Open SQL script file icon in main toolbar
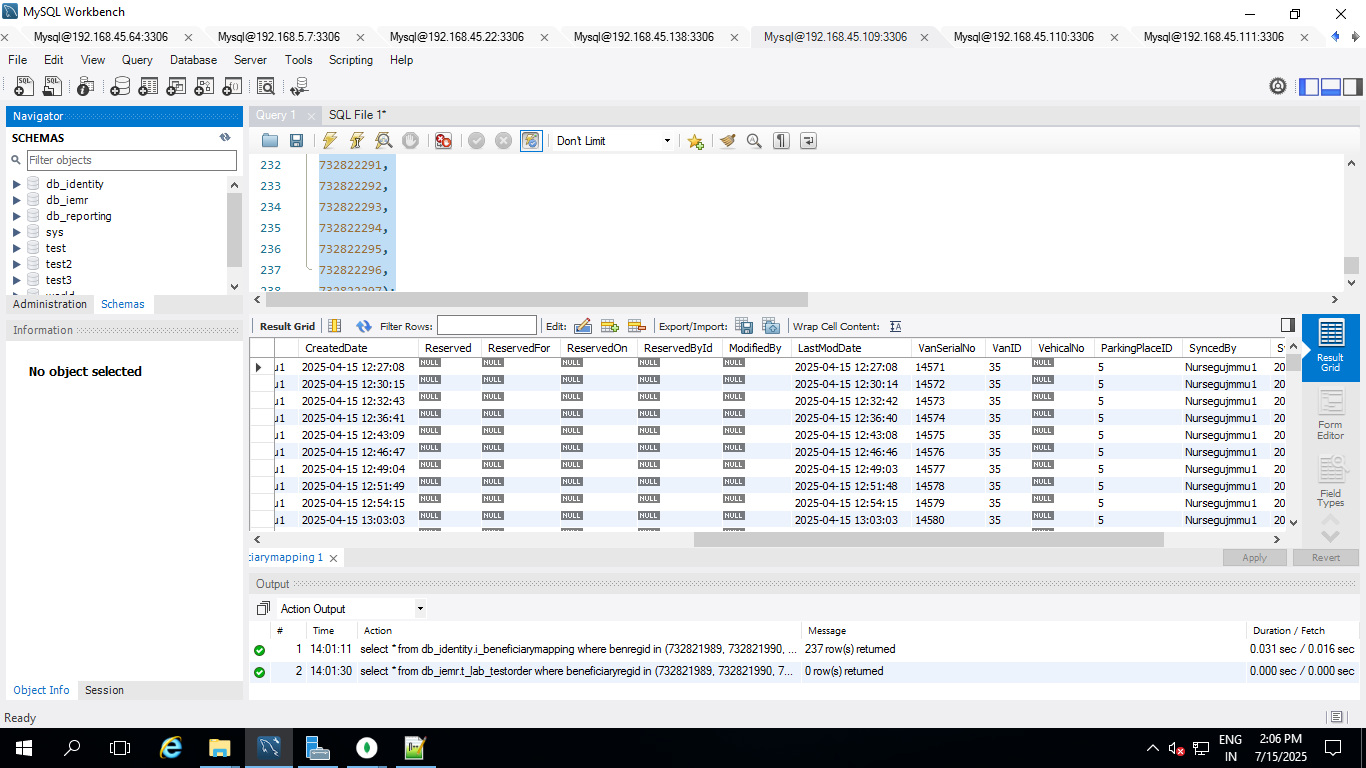1366x768 pixels. pyautogui.click(x=53, y=86)
